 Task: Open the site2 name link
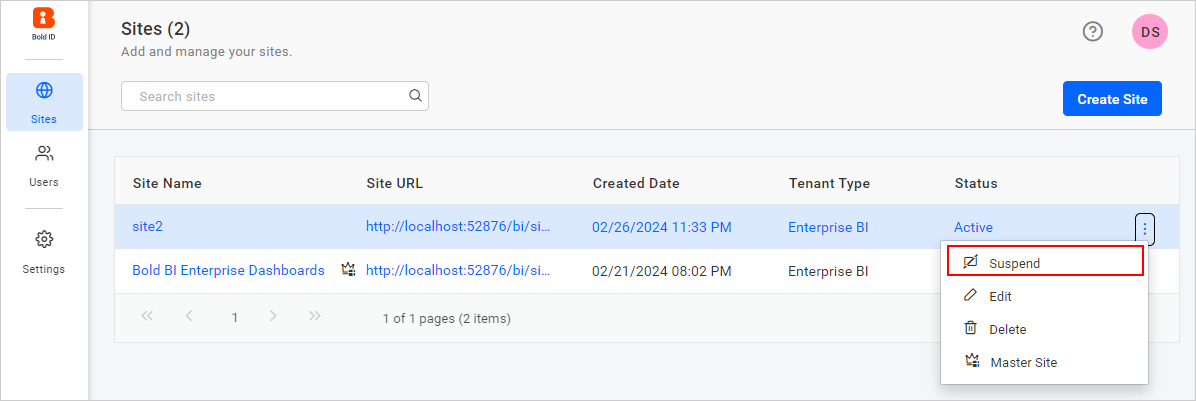point(147,227)
